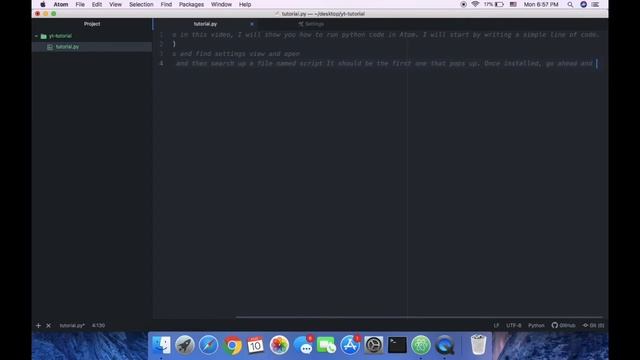
Task: Click the Atom icon in the Dock
Action: 421,345
